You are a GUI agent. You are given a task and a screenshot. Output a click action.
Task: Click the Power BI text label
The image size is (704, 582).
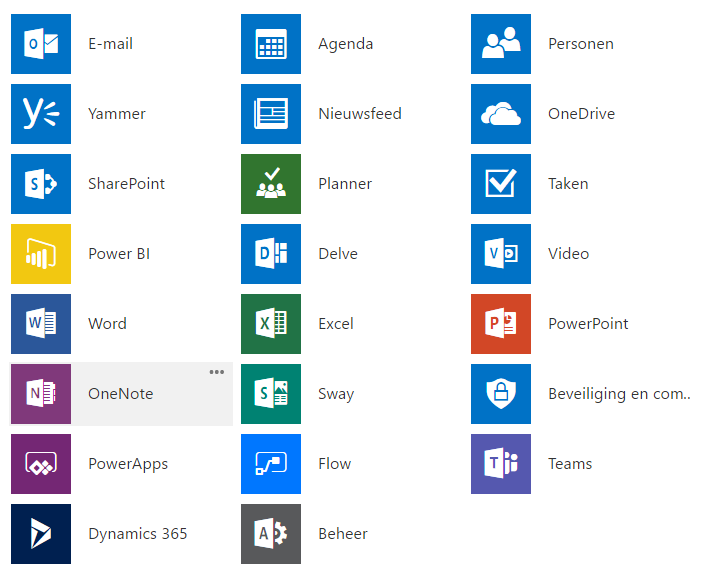119,254
